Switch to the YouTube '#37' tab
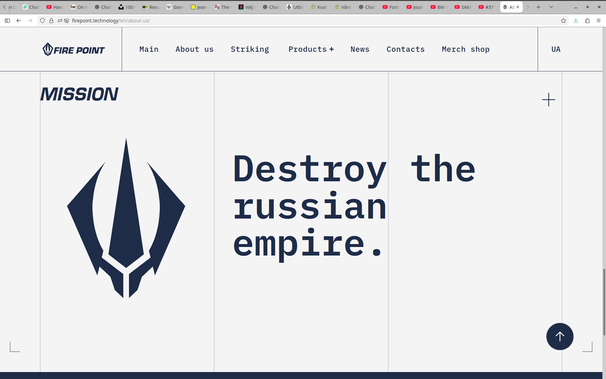This screenshot has height=379, width=606. pyautogui.click(x=487, y=7)
